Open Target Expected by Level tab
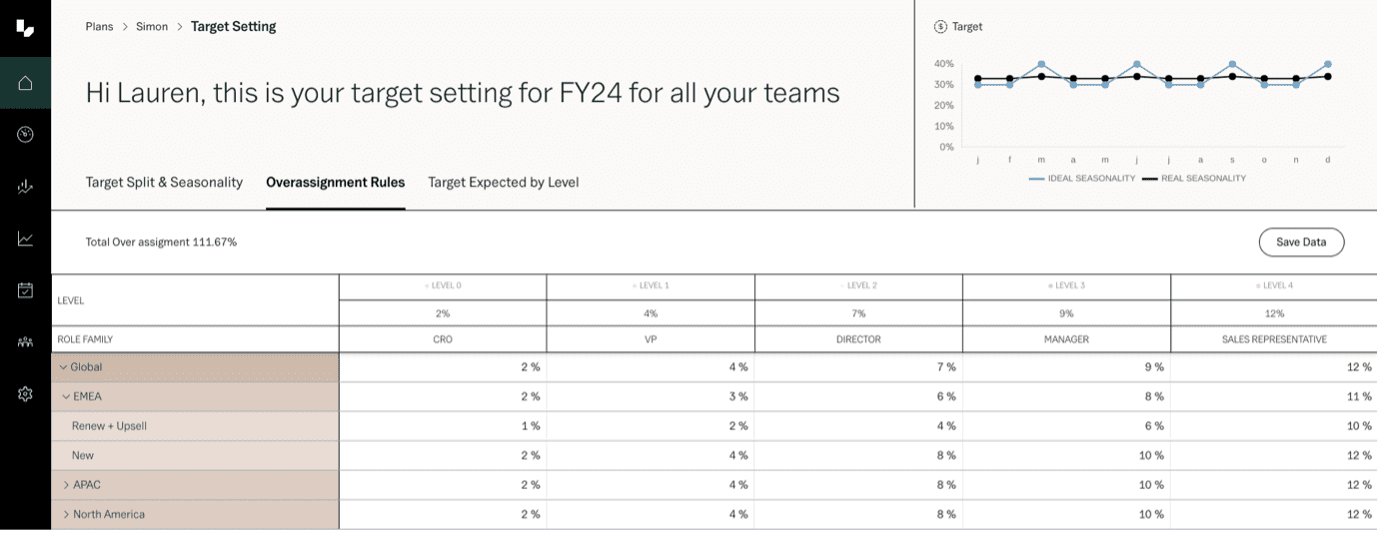Screen dimensions: 1381x534 coord(503,182)
